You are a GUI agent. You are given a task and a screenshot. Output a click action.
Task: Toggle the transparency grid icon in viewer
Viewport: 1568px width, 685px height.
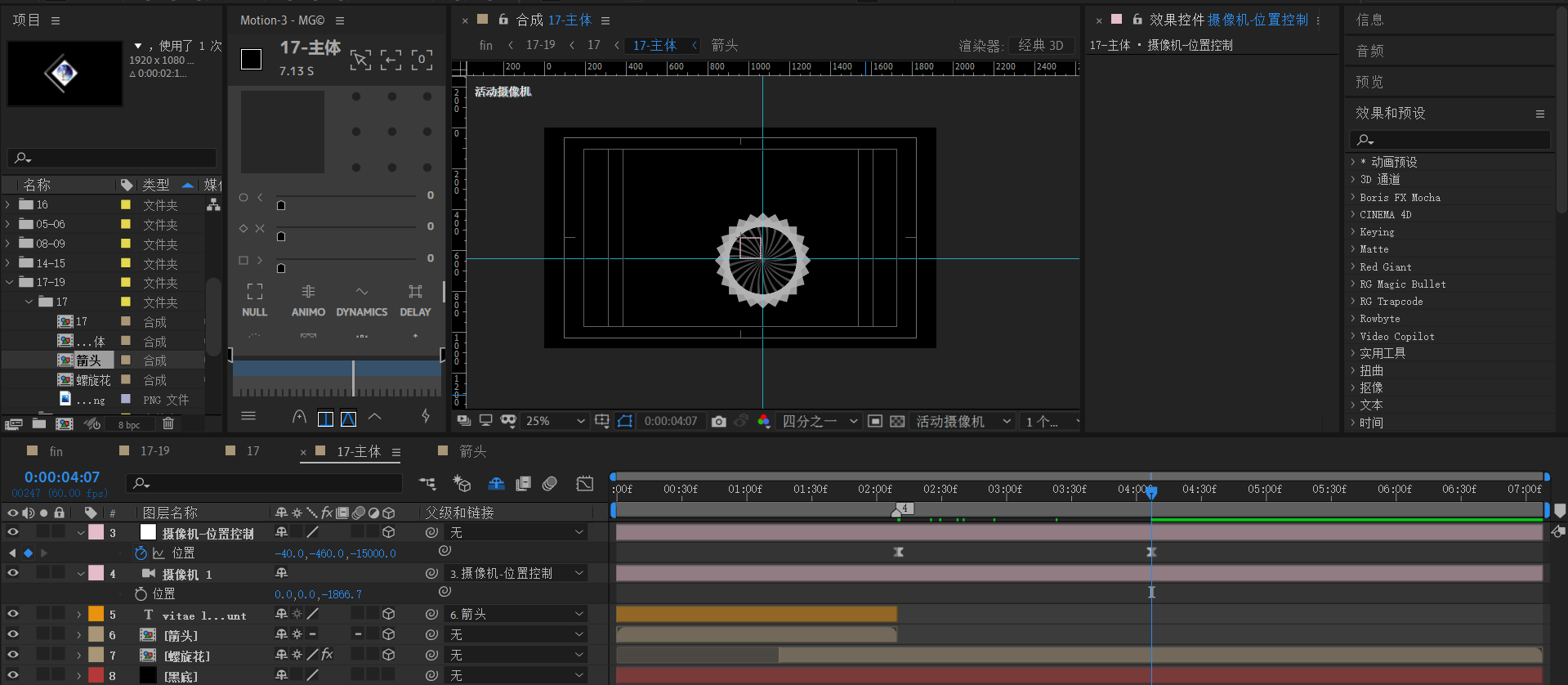tap(897, 421)
